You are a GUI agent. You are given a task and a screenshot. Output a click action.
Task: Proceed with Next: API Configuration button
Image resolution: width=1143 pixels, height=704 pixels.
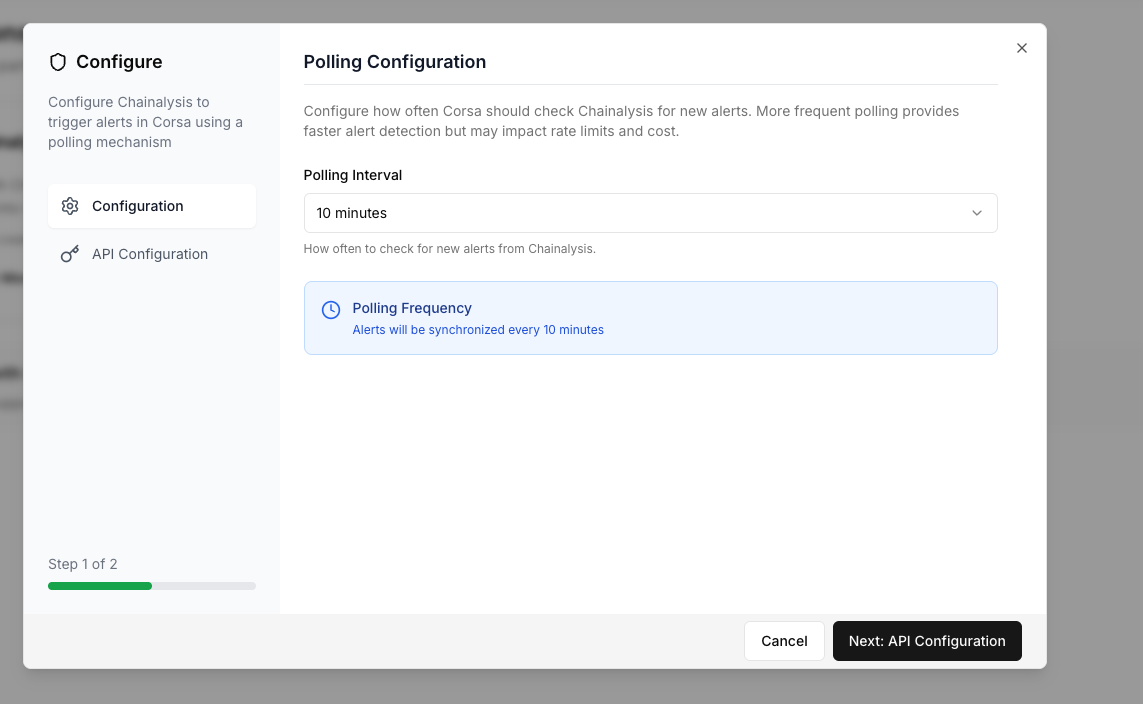(x=927, y=641)
